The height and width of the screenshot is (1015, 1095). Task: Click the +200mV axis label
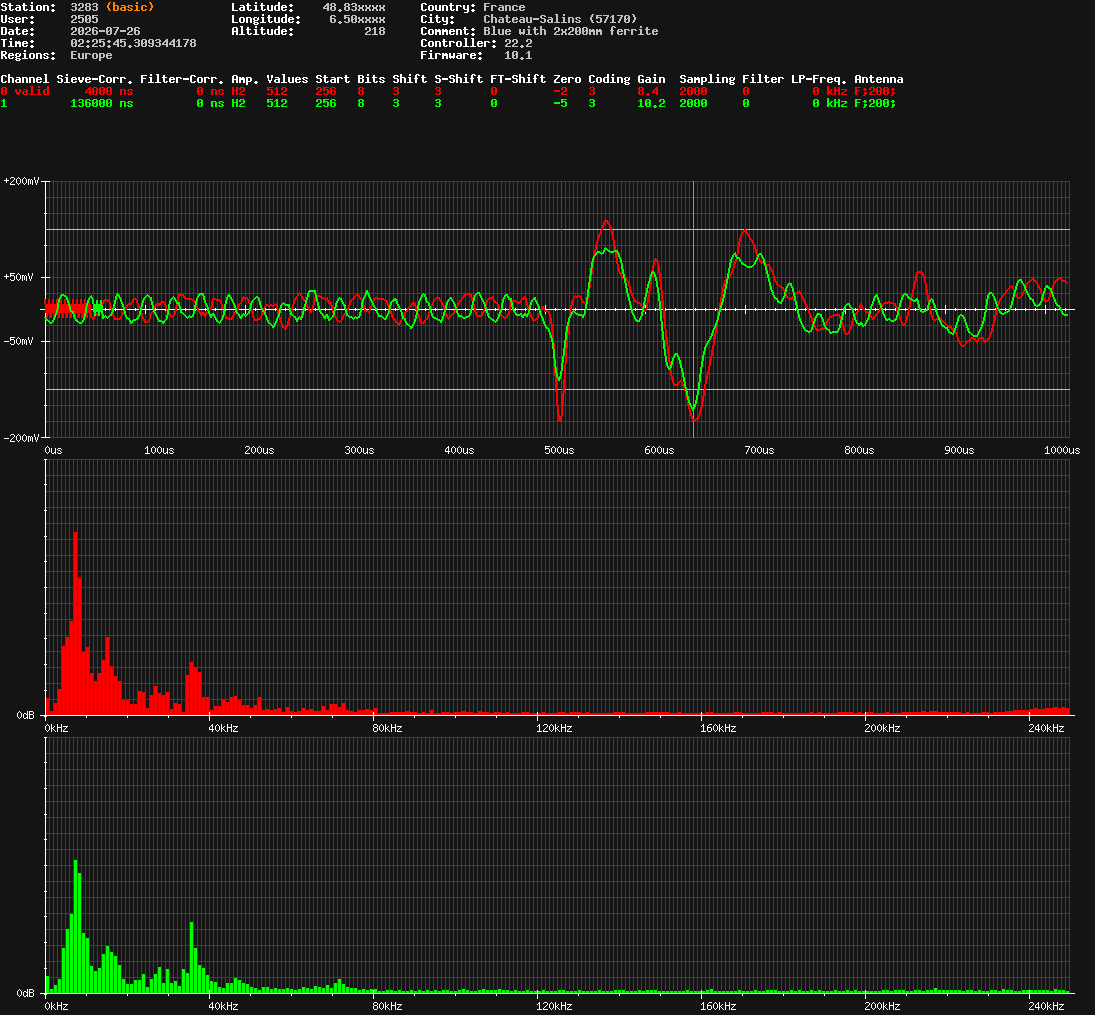click(x=21, y=181)
